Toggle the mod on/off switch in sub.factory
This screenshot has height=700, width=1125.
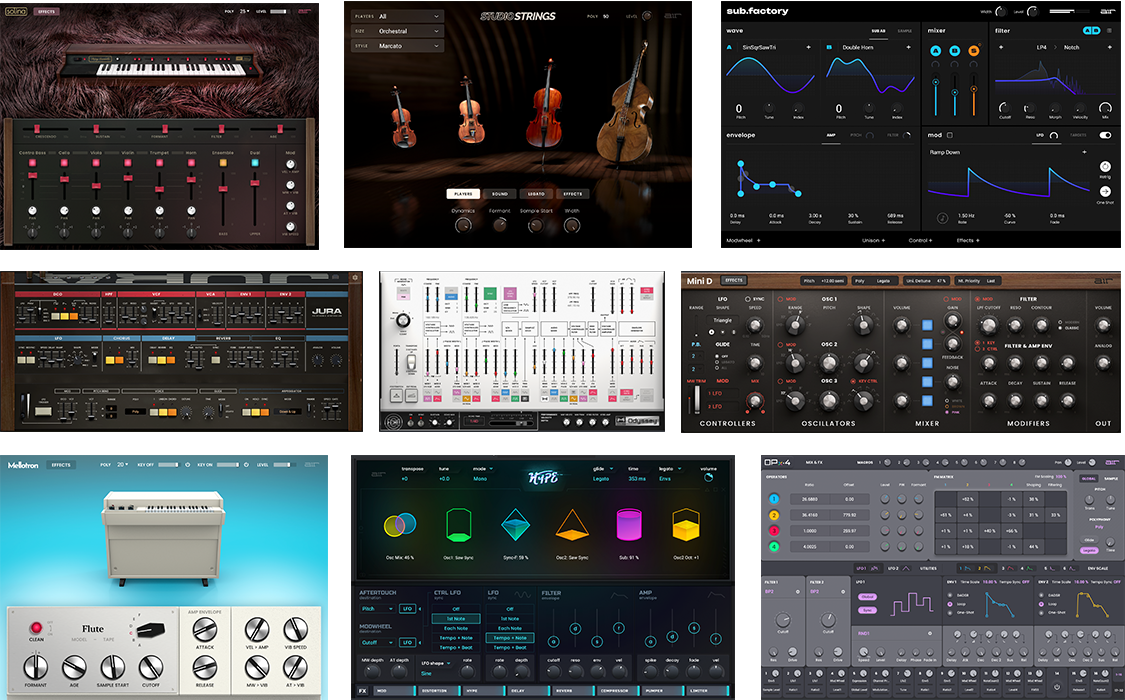[1105, 135]
